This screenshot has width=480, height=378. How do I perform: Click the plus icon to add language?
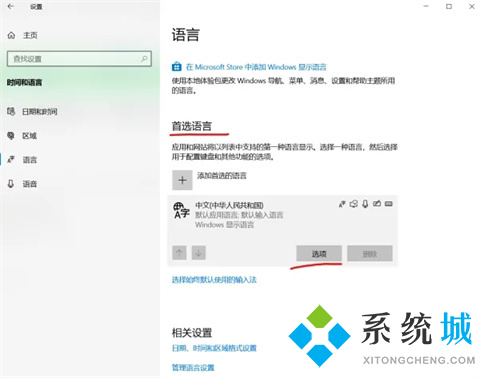tap(182, 180)
